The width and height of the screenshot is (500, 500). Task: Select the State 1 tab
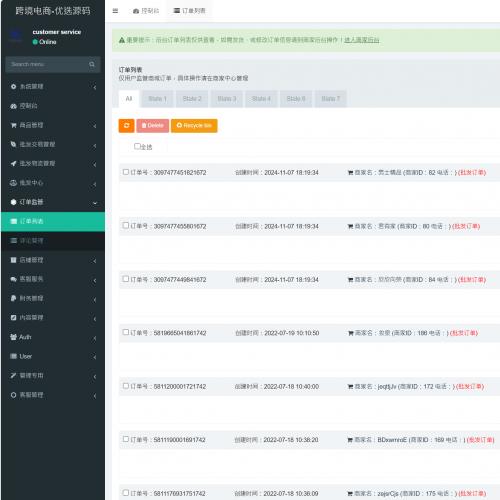point(157,99)
